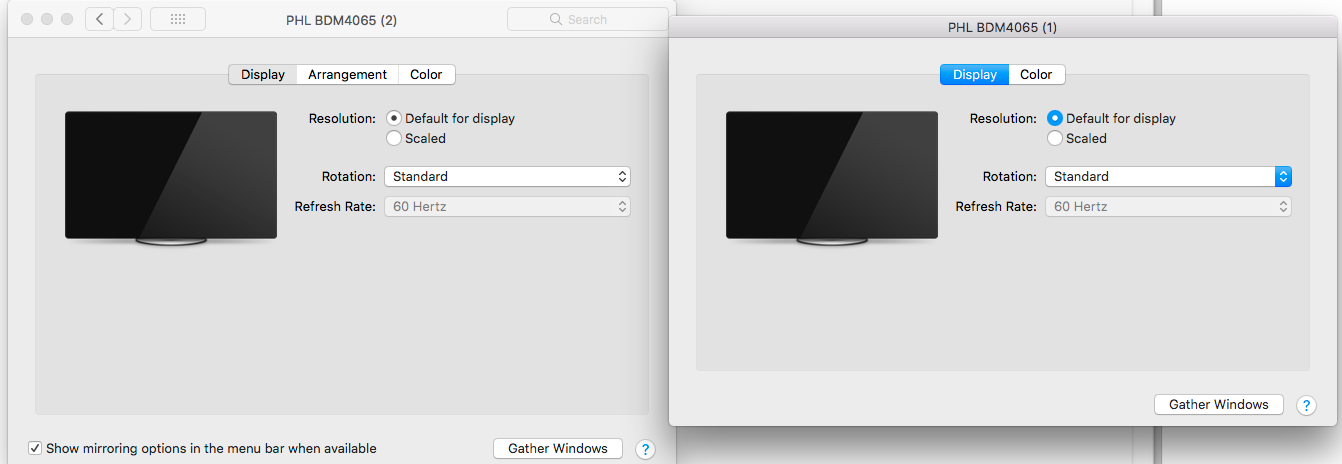This screenshot has width=1342, height=464.
Task: Open Rotation dropdown in window (2)
Action: (x=508, y=176)
